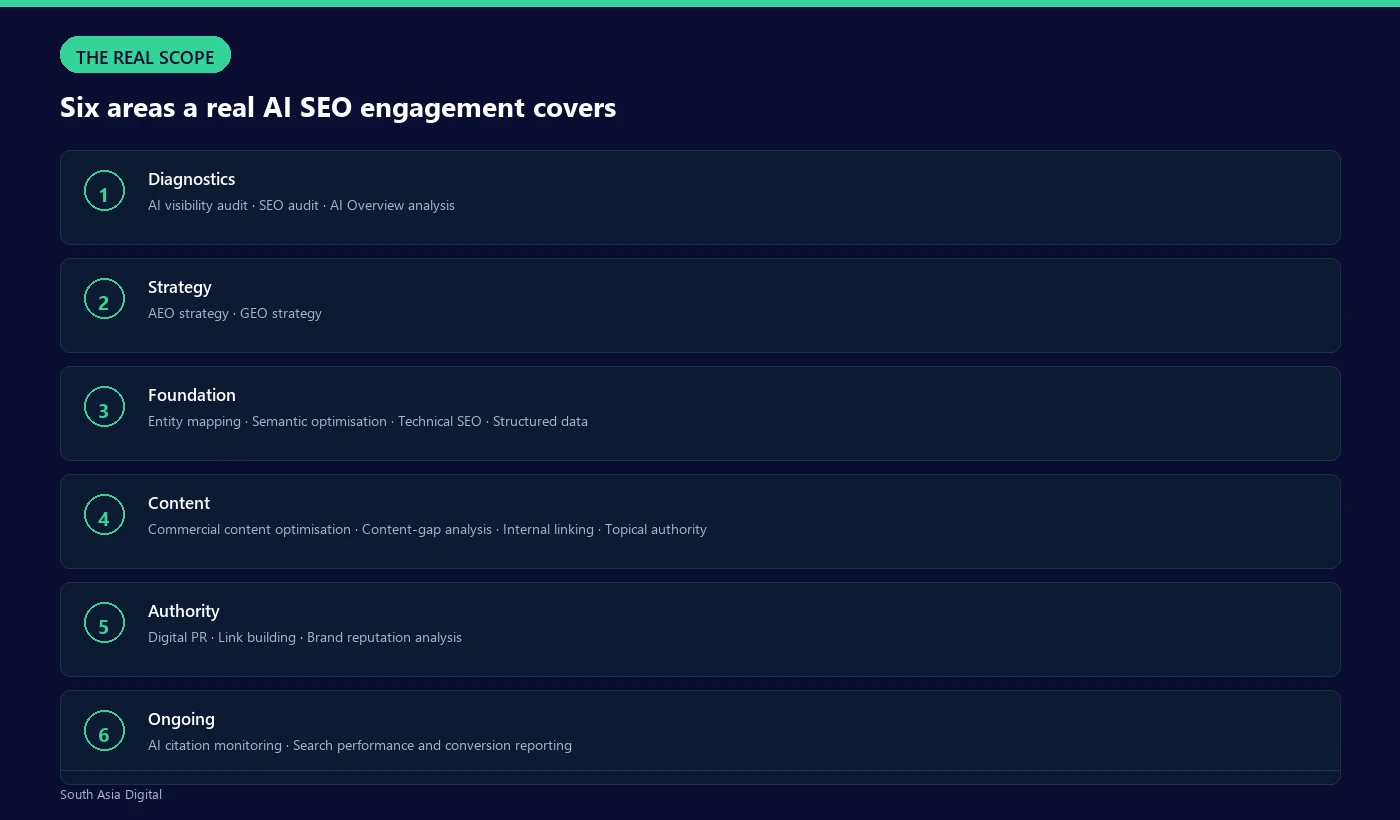Select the Content heading
The image size is (1400, 820).
[x=179, y=503]
